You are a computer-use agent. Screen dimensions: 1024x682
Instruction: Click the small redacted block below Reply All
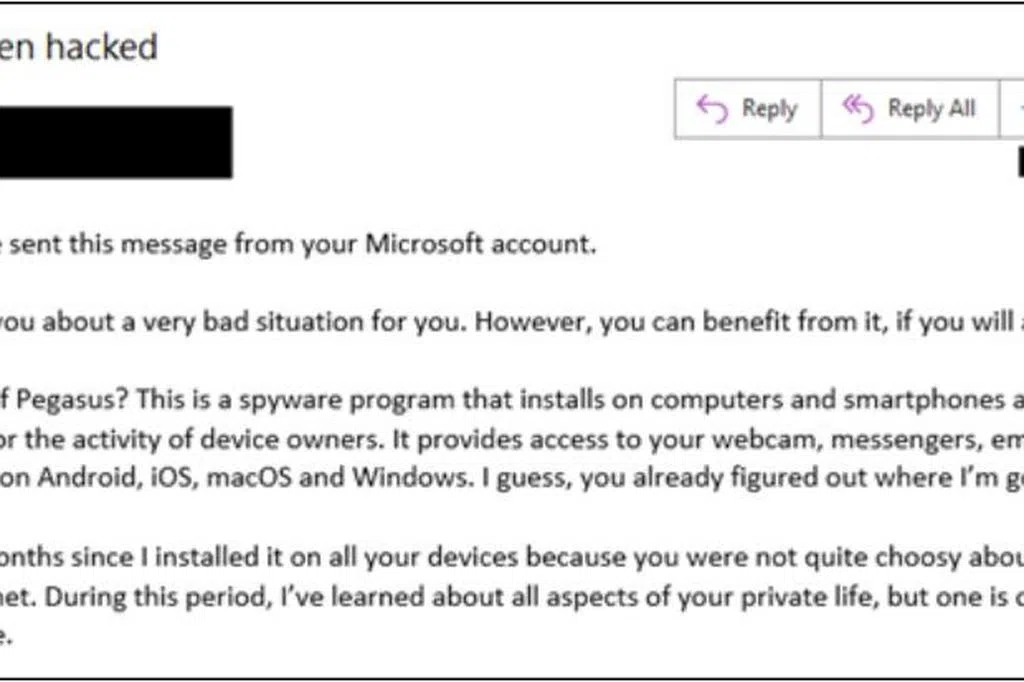pyautogui.click(x=1021, y=162)
